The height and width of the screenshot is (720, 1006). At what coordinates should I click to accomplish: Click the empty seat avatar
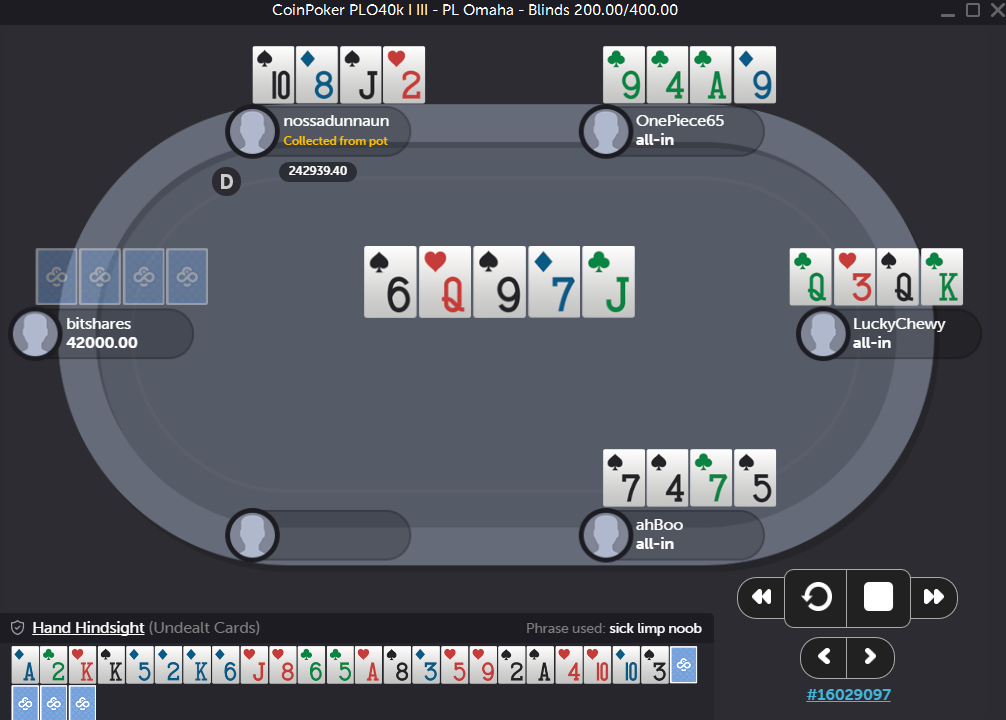tap(252, 535)
